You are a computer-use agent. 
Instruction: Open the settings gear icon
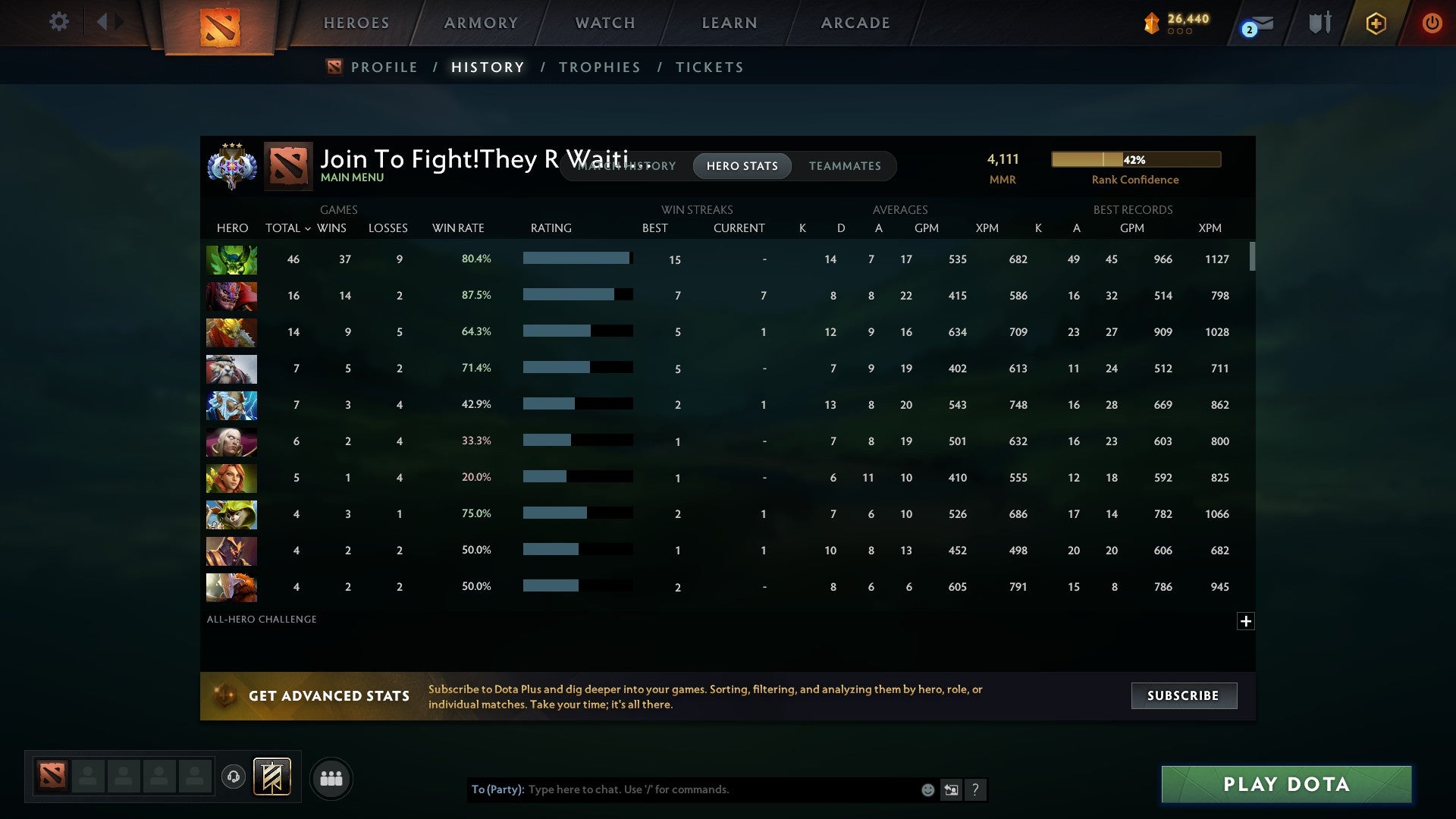click(x=58, y=22)
